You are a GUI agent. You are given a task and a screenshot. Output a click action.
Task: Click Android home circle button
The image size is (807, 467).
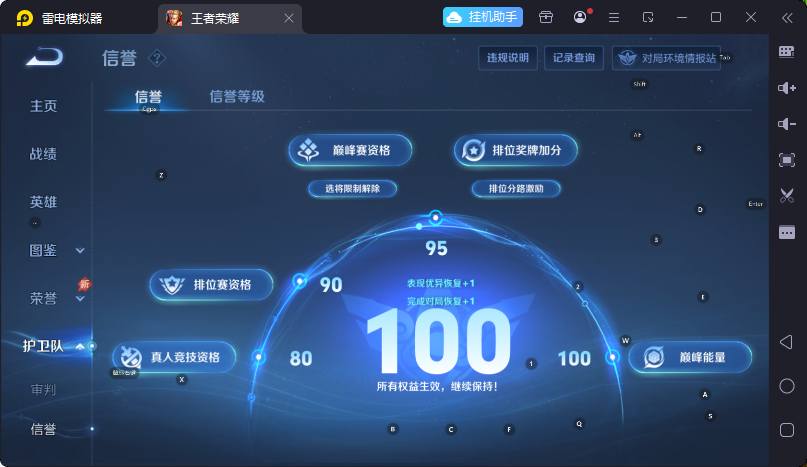[786, 386]
